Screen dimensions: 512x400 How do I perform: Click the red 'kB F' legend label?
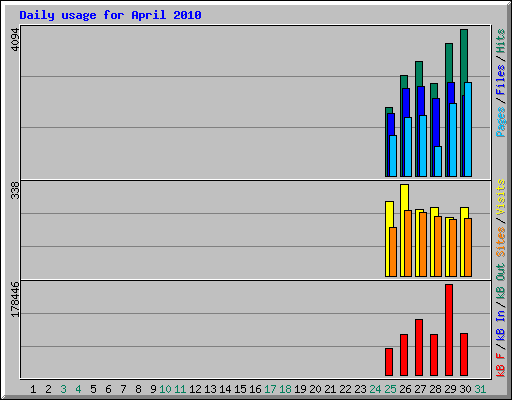click(500, 365)
